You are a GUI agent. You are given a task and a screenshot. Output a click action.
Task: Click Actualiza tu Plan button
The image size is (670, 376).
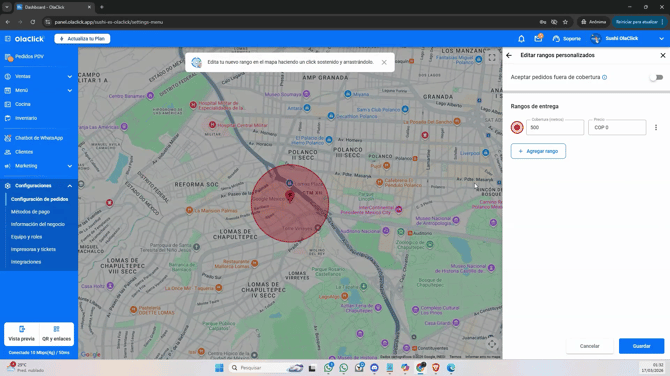(x=82, y=38)
